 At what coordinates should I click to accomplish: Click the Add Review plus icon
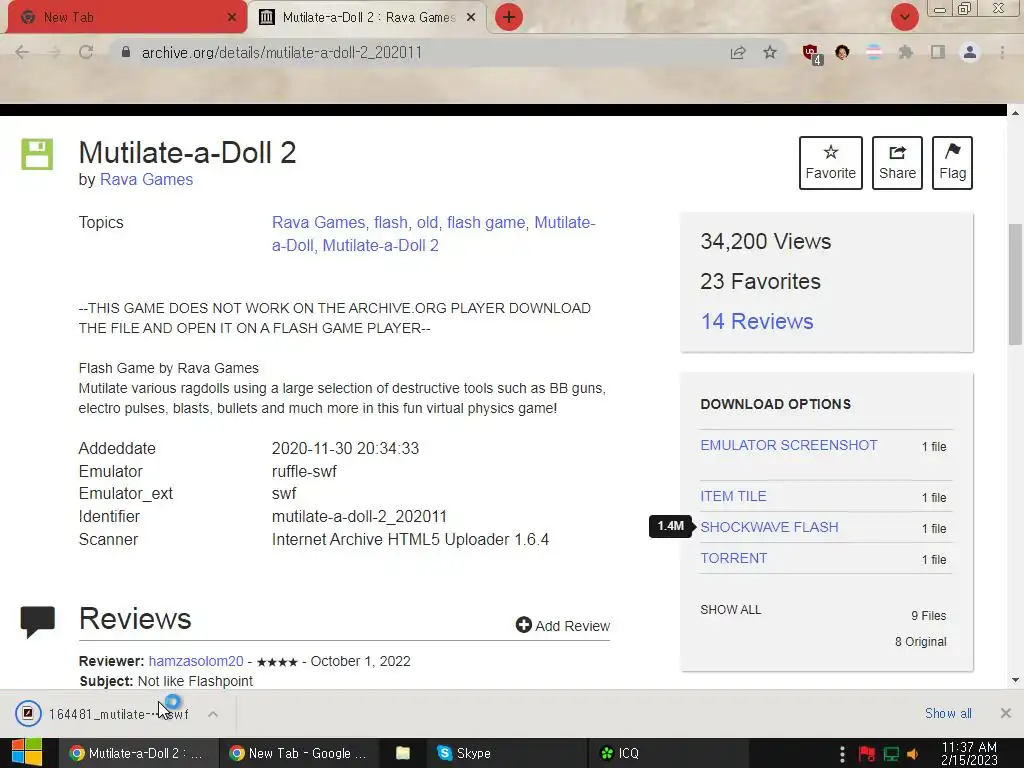coord(523,625)
